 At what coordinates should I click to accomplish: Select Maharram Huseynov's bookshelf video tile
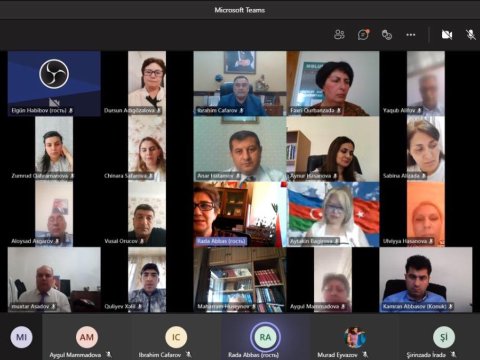point(240,280)
